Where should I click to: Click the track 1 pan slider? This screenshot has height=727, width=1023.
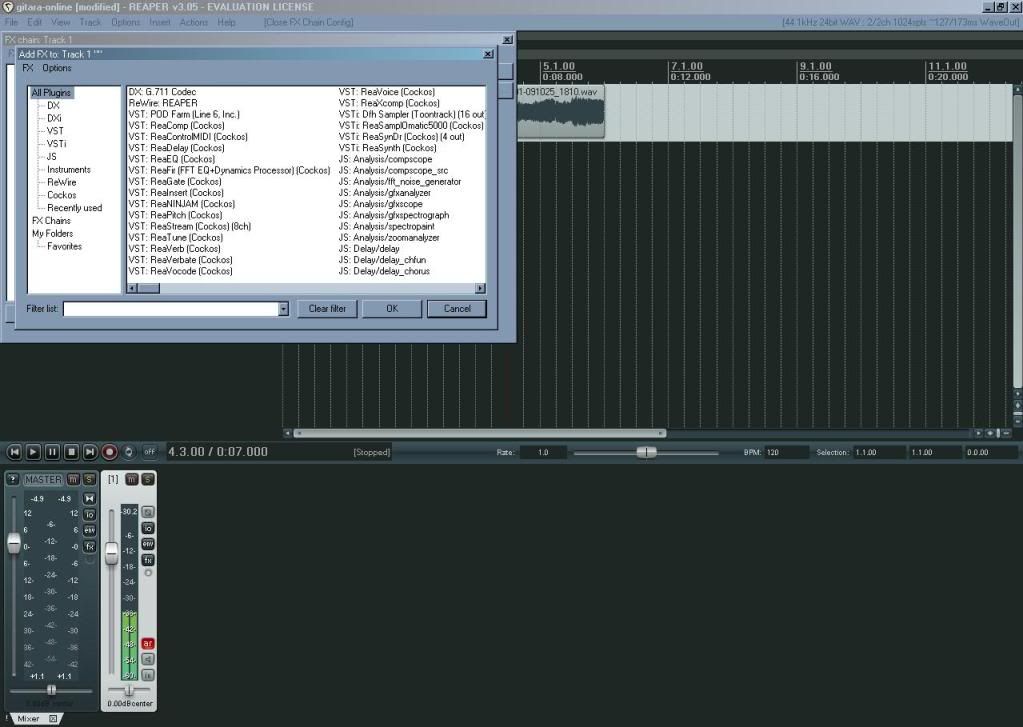point(129,690)
